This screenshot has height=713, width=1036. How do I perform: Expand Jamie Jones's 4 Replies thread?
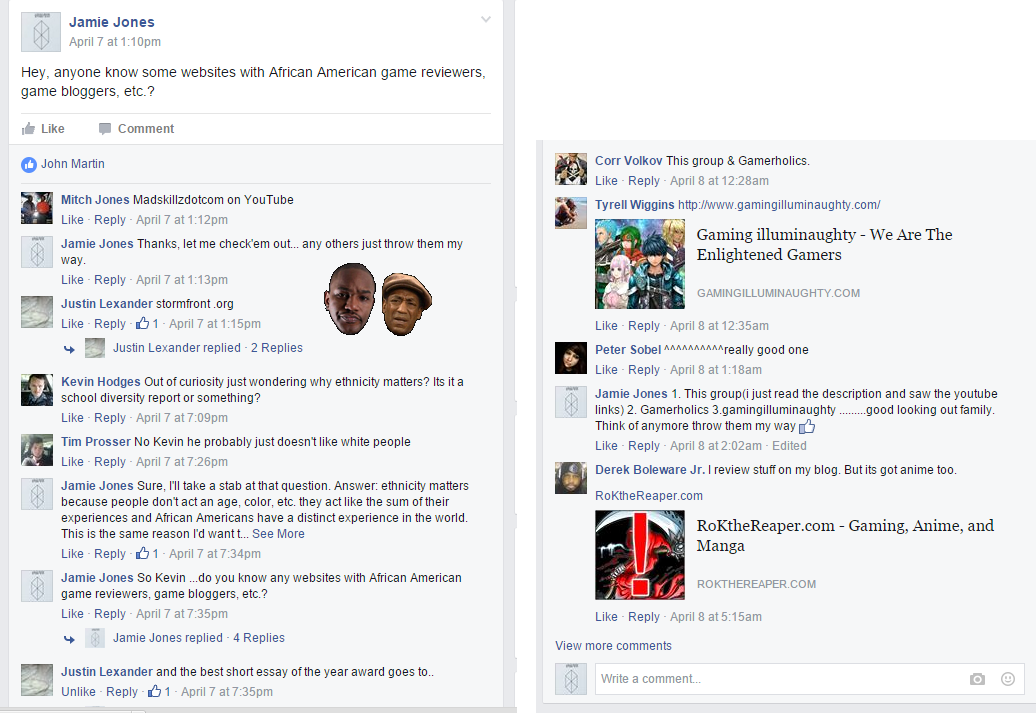[x=258, y=638]
